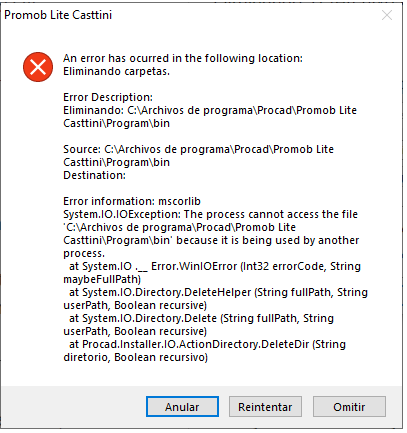407x433 pixels.
Task: Click the red error X icon
Action: (38, 67)
